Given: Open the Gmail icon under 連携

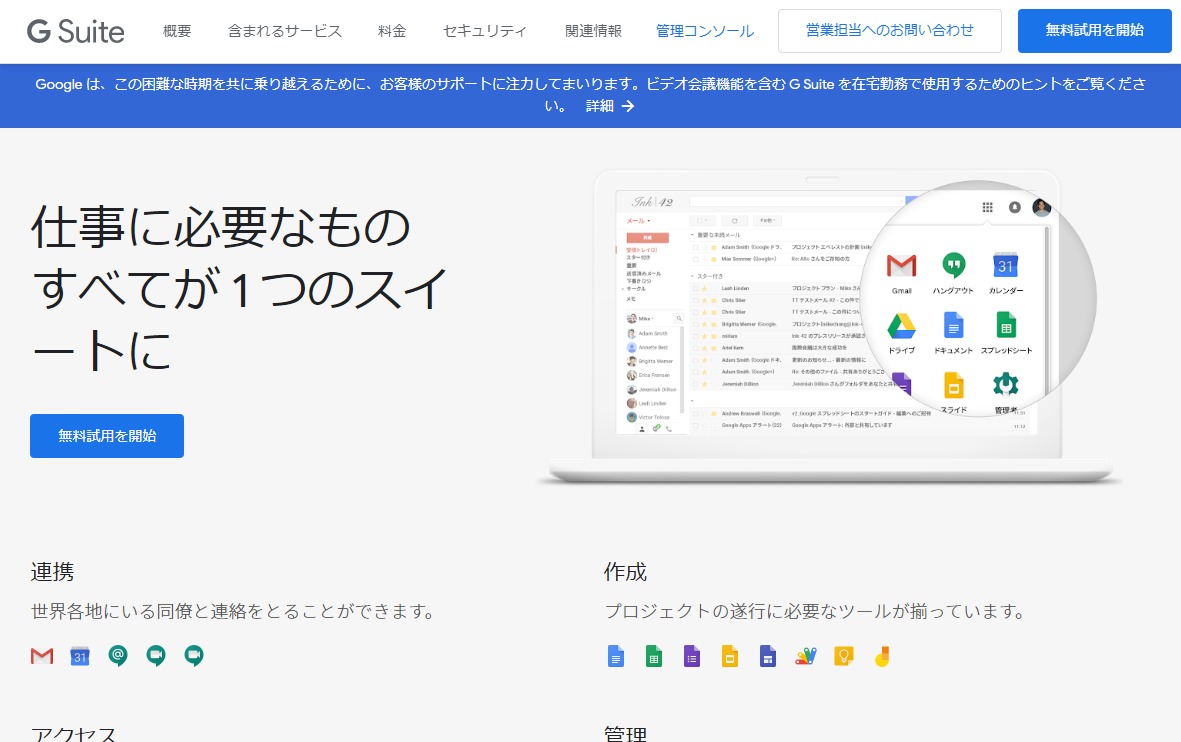Looking at the screenshot, I should [x=42, y=656].
